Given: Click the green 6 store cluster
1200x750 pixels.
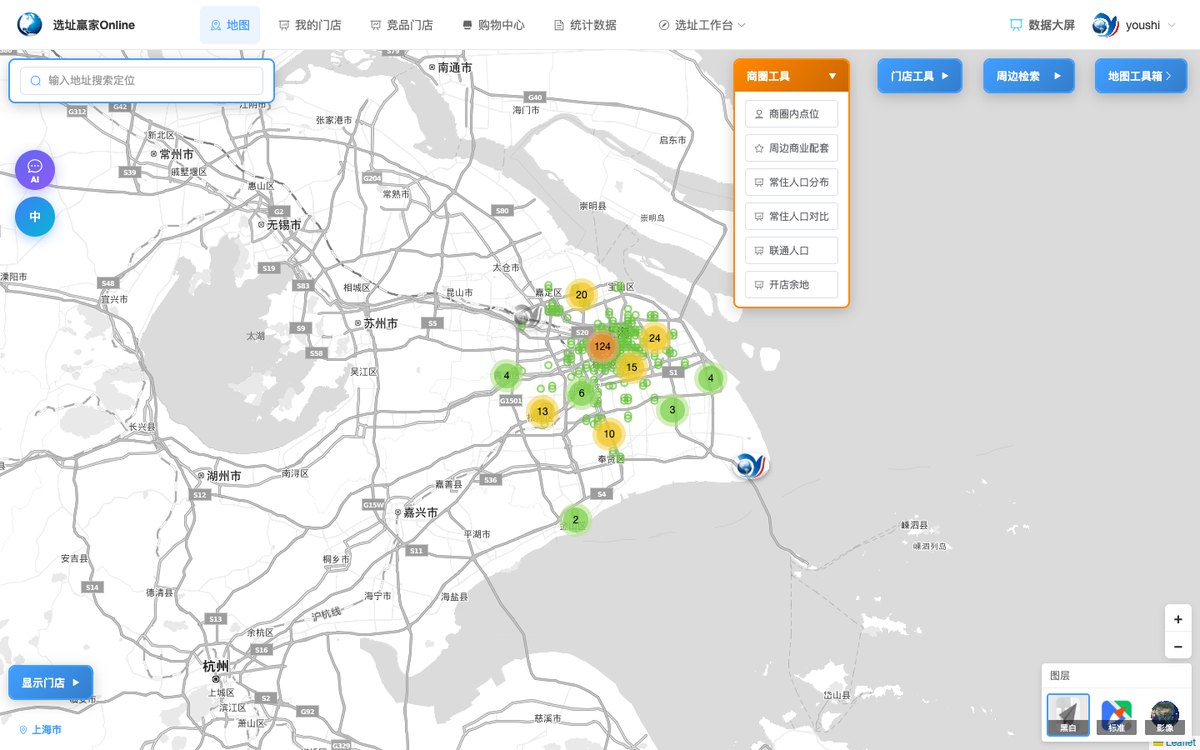Looking at the screenshot, I should coord(582,393).
